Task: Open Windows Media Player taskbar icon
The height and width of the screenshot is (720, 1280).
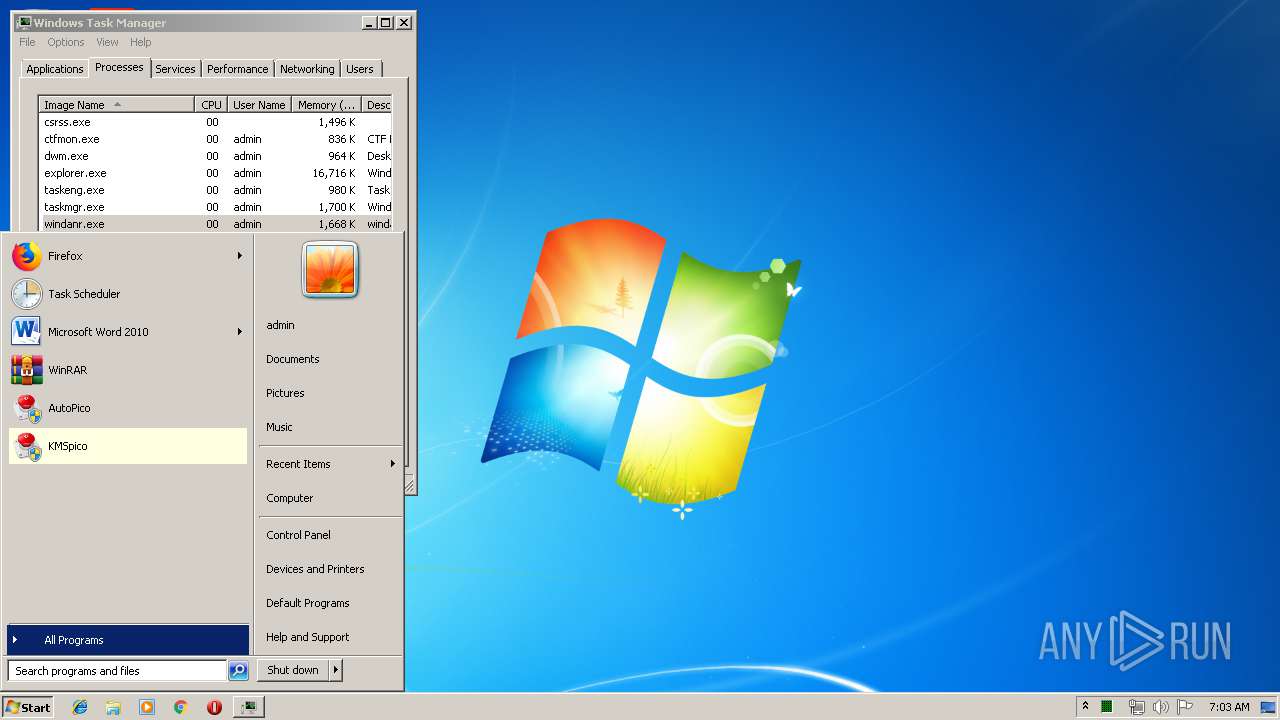Action: (x=147, y=707)
